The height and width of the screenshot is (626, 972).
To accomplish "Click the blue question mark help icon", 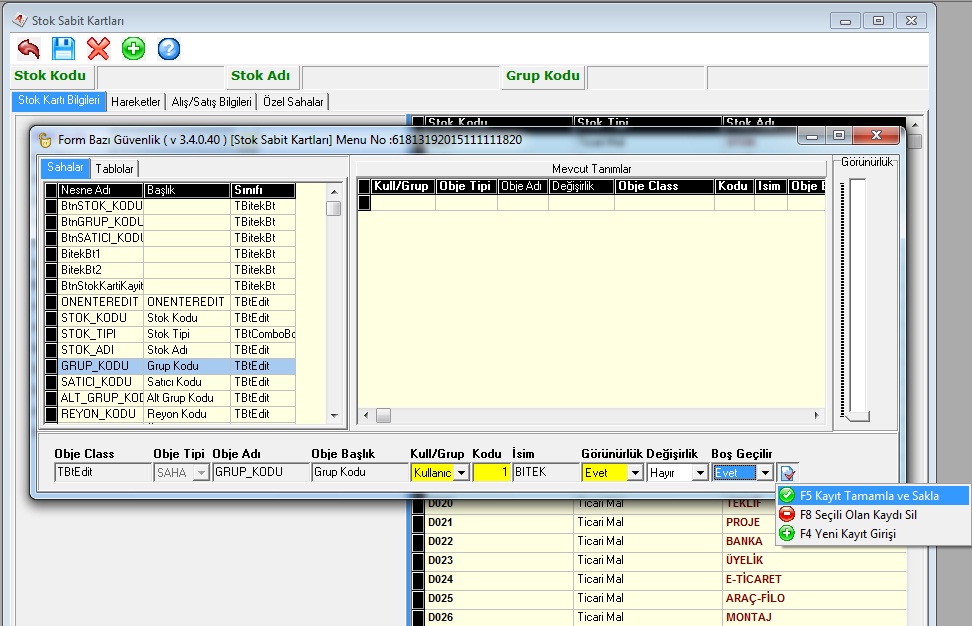I will (x=169, y=48).
